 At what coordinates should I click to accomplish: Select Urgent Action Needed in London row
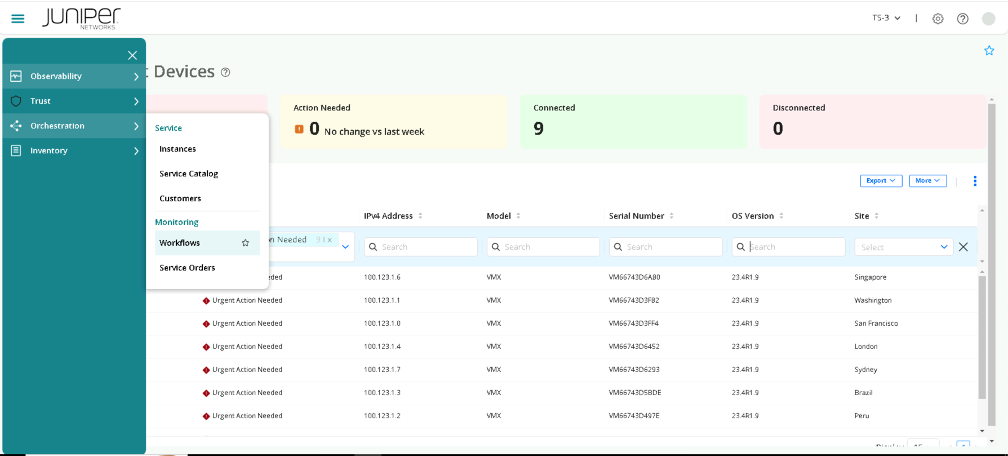coord(247,347)
